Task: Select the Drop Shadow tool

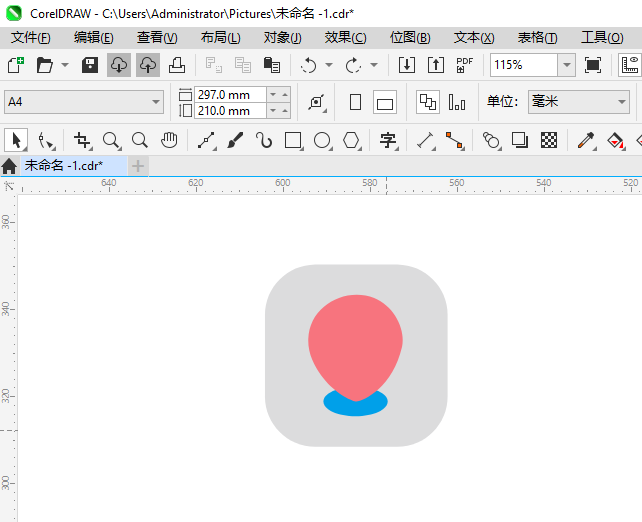Action: [520, 140]
